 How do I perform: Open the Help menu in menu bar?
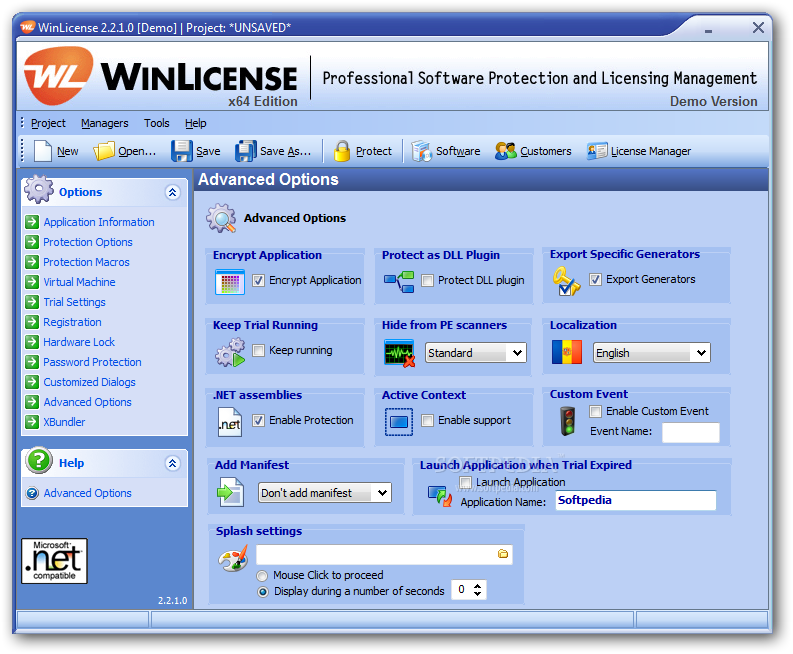196,123
